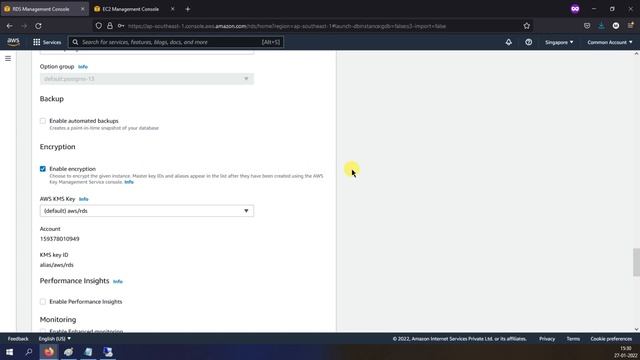The width and height of the screenshot is (640, 360).
Task: Click the shield tracking protection icon
Action: (x=99, y=26)
